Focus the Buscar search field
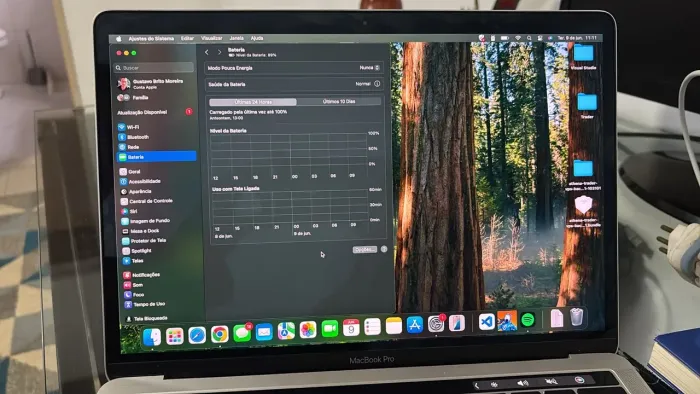Image resolution: width=700 pixels, height=394 pixels. click(x=154, y=68)
